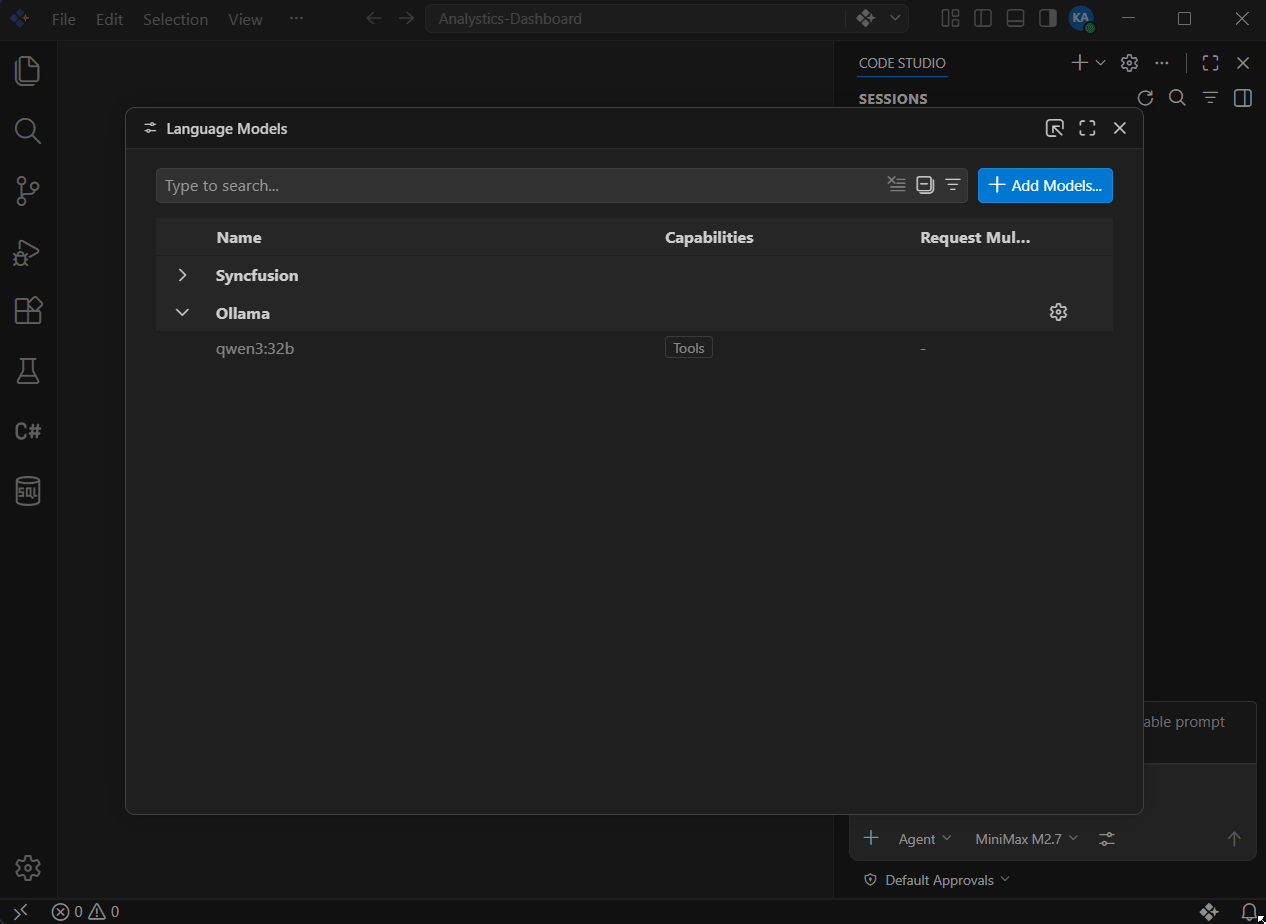Start new chat with plus icon
Image resolution: width=1266 pixels, height=924 pixels.
click(x=1080, y=63)
